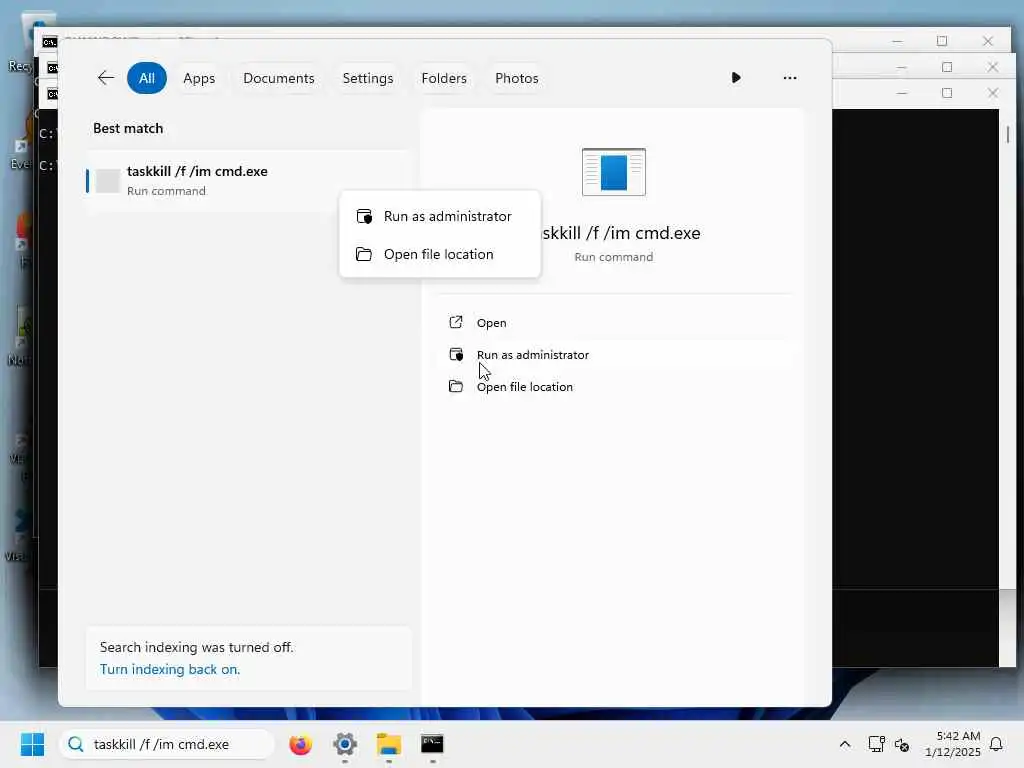The height and width of the screenshot is (768, 1024).
Task: Choose Open file location in the context menu
Action: tap(440, 254)
